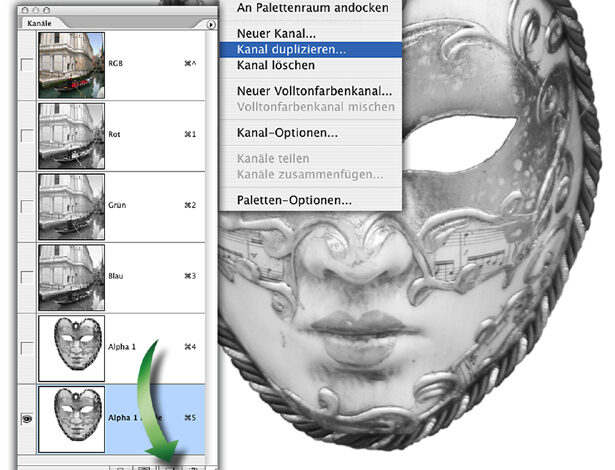Open the Kanäle palette flyout menu arrow
The image size is (615, 470).
point(211,24)
